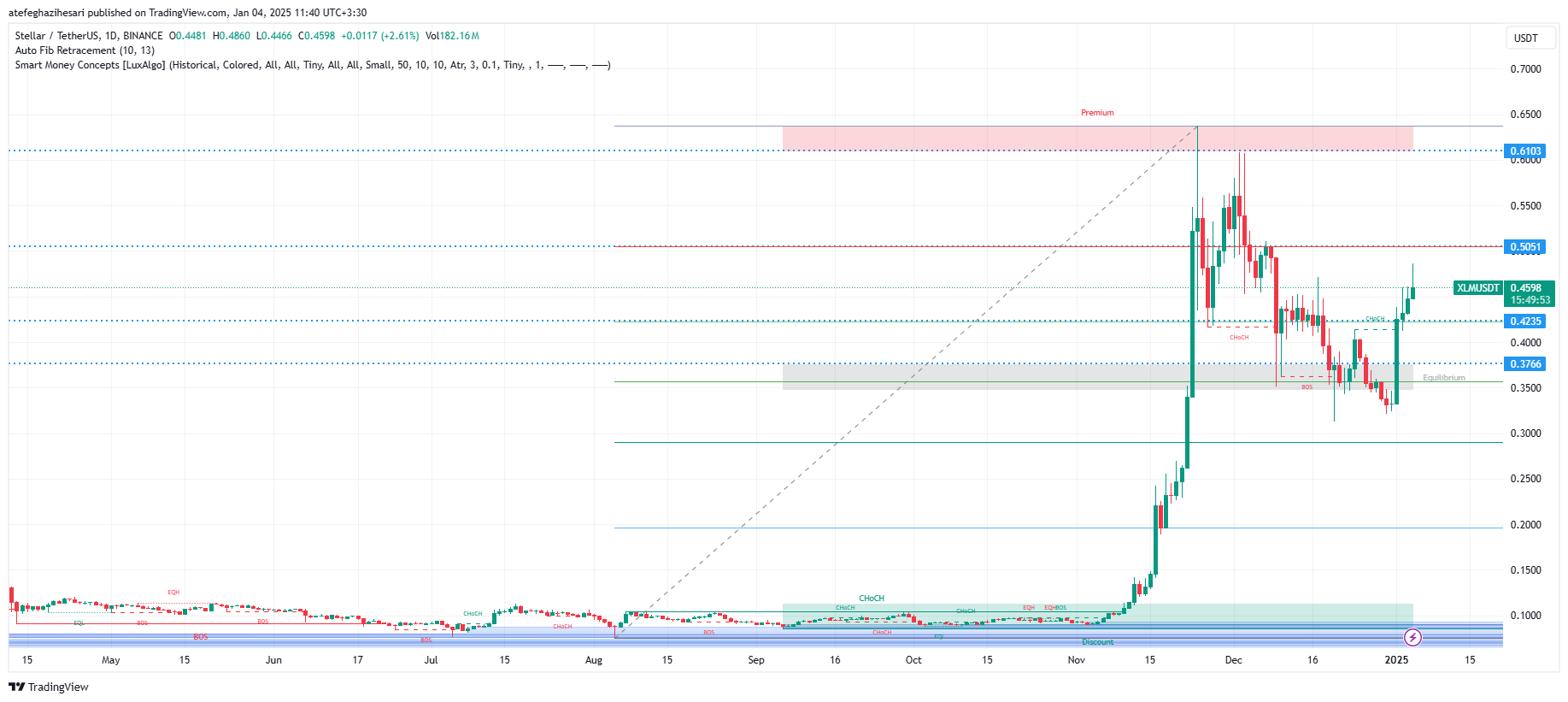Viewport: 1568px width, 702px height.
Task: Click the 0.7000 price axis tick
Action: (x=1525, y=69)
